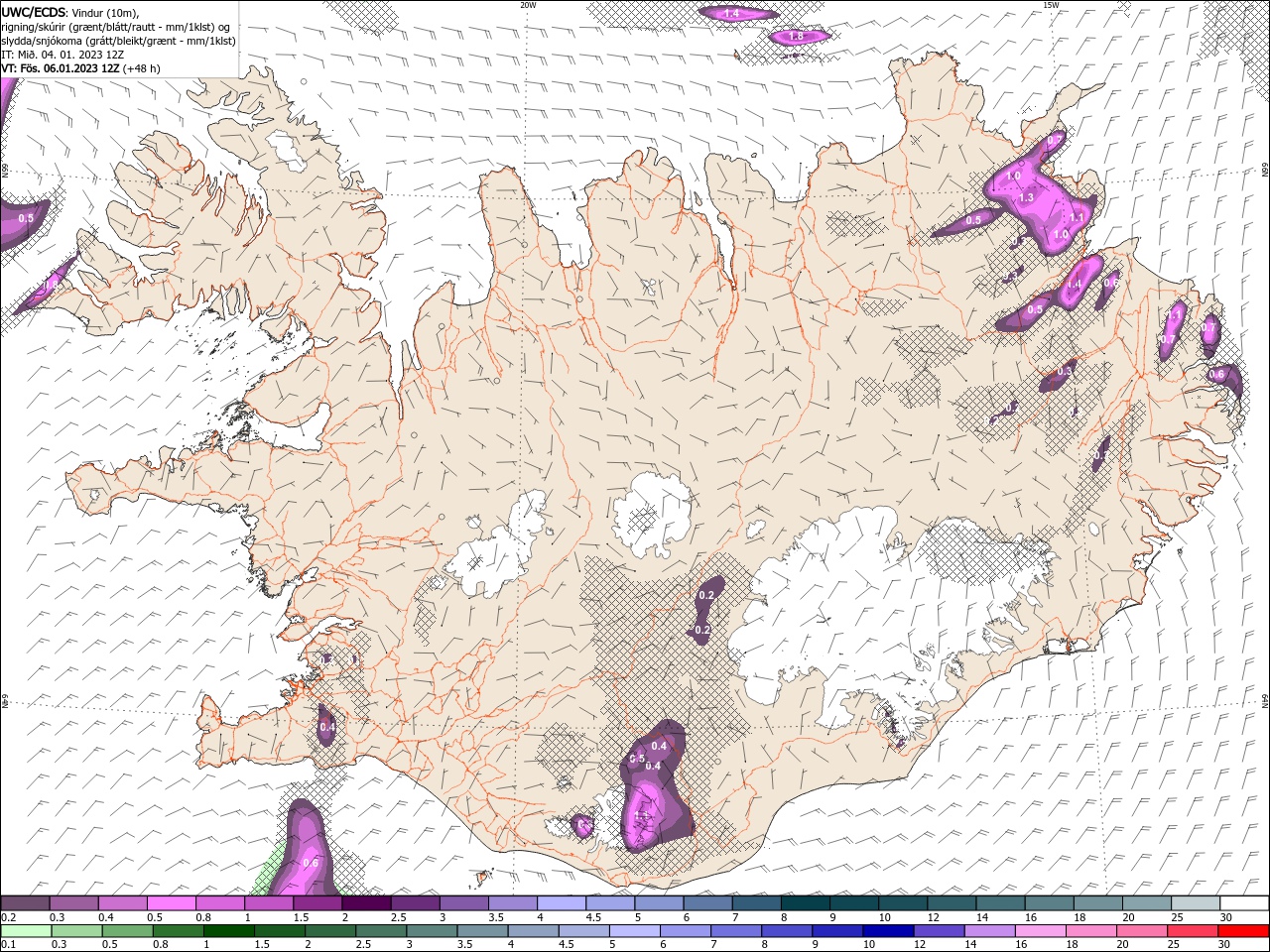The height and width of the screenshot is (952, 1270).
Task: Select the white swatch labeled 30 on upper scale
Action: (1245, 903)
